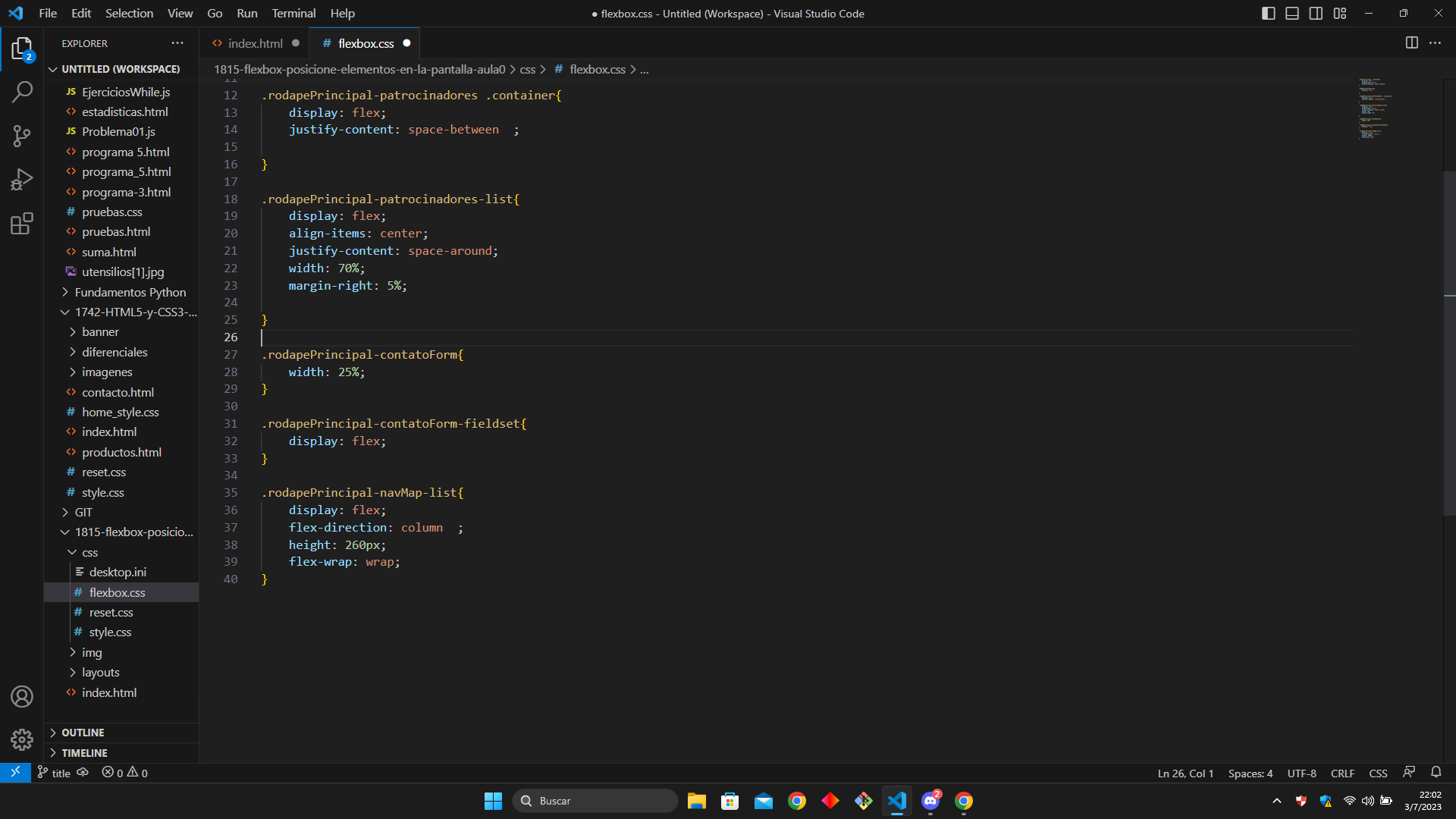
Task: Collapse the 1742-HTML5-y-CSS3 folder
Action: pos(121,312)
